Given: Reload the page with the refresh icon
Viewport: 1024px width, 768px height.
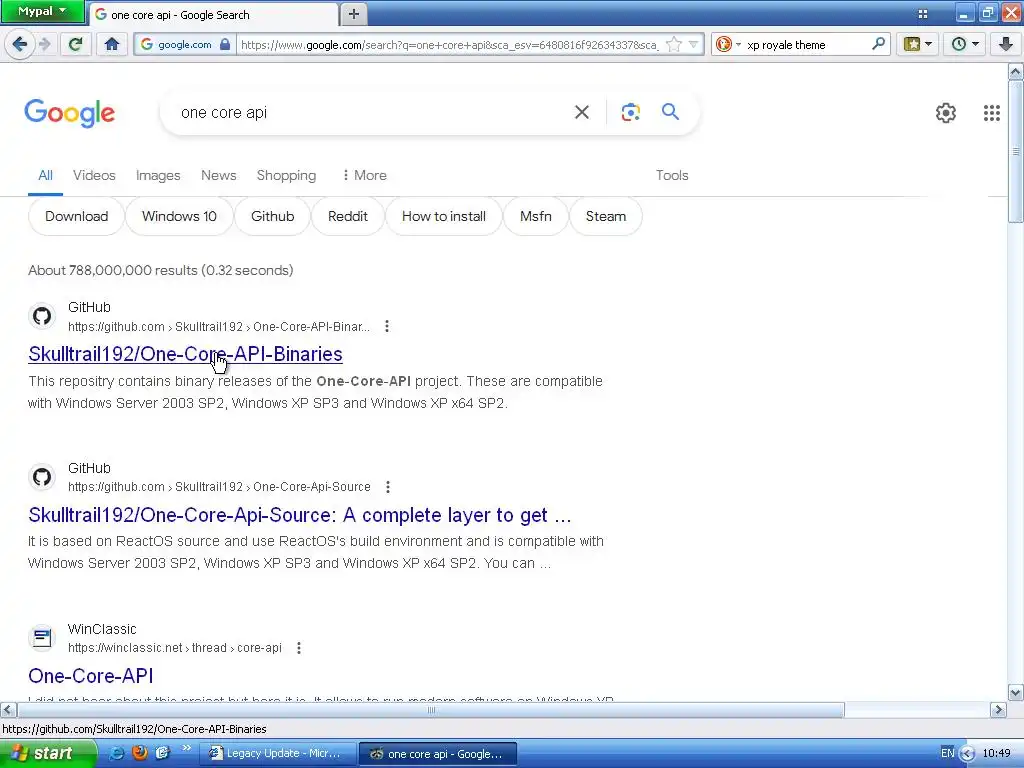Looking at the screenshot, I should [x=76, y=44].
